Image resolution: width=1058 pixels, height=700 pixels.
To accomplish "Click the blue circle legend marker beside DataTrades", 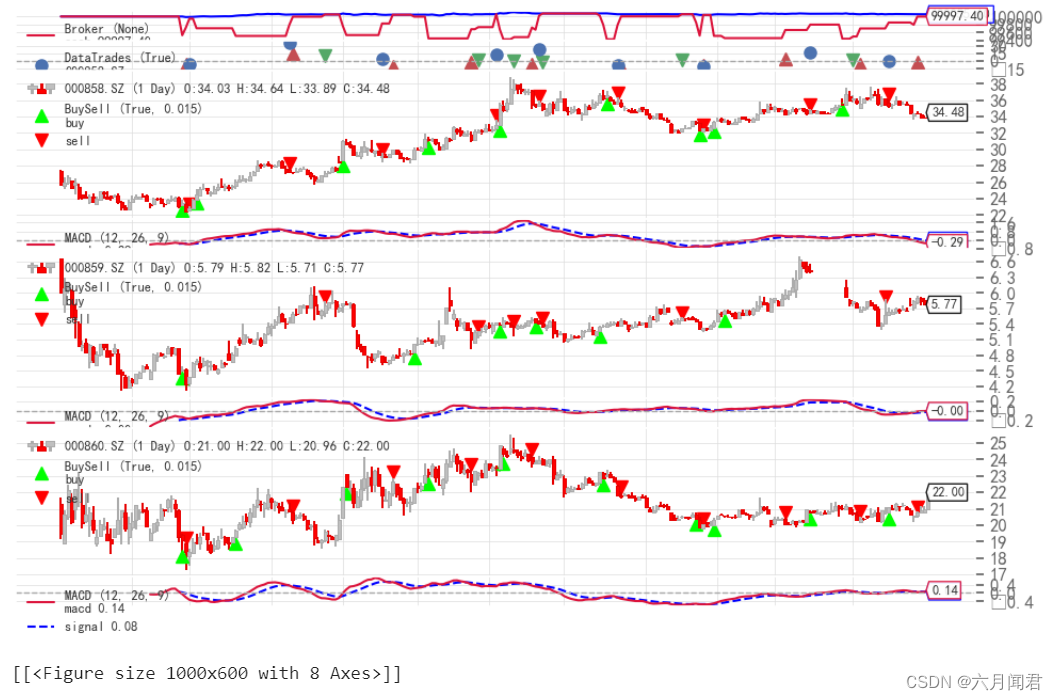I will 42,65.
